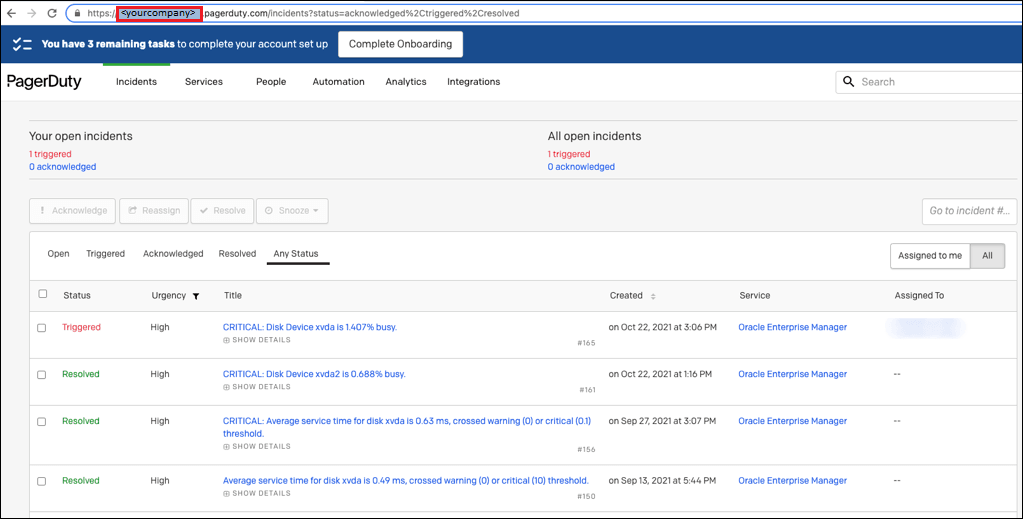1023x519 pixels.
Task: Open the 1 triggered link under All open incidents
Action: pyautogui.click(x=569, y=154)
